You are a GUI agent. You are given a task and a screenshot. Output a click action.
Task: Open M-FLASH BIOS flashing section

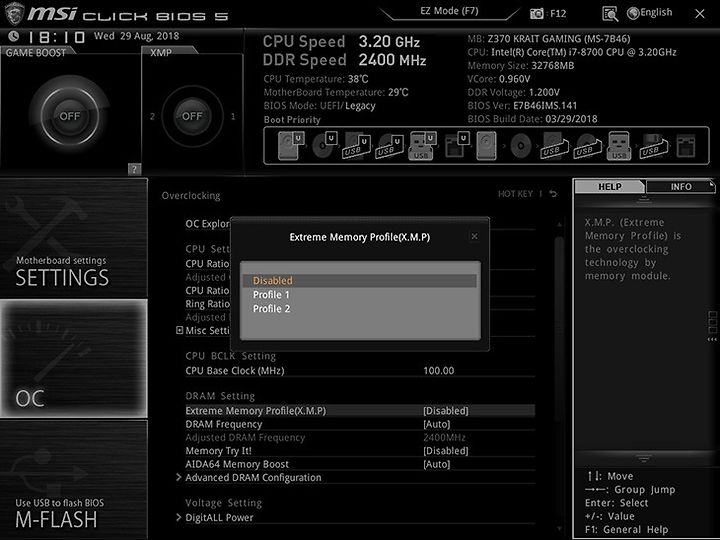click(x=73, y=480)
